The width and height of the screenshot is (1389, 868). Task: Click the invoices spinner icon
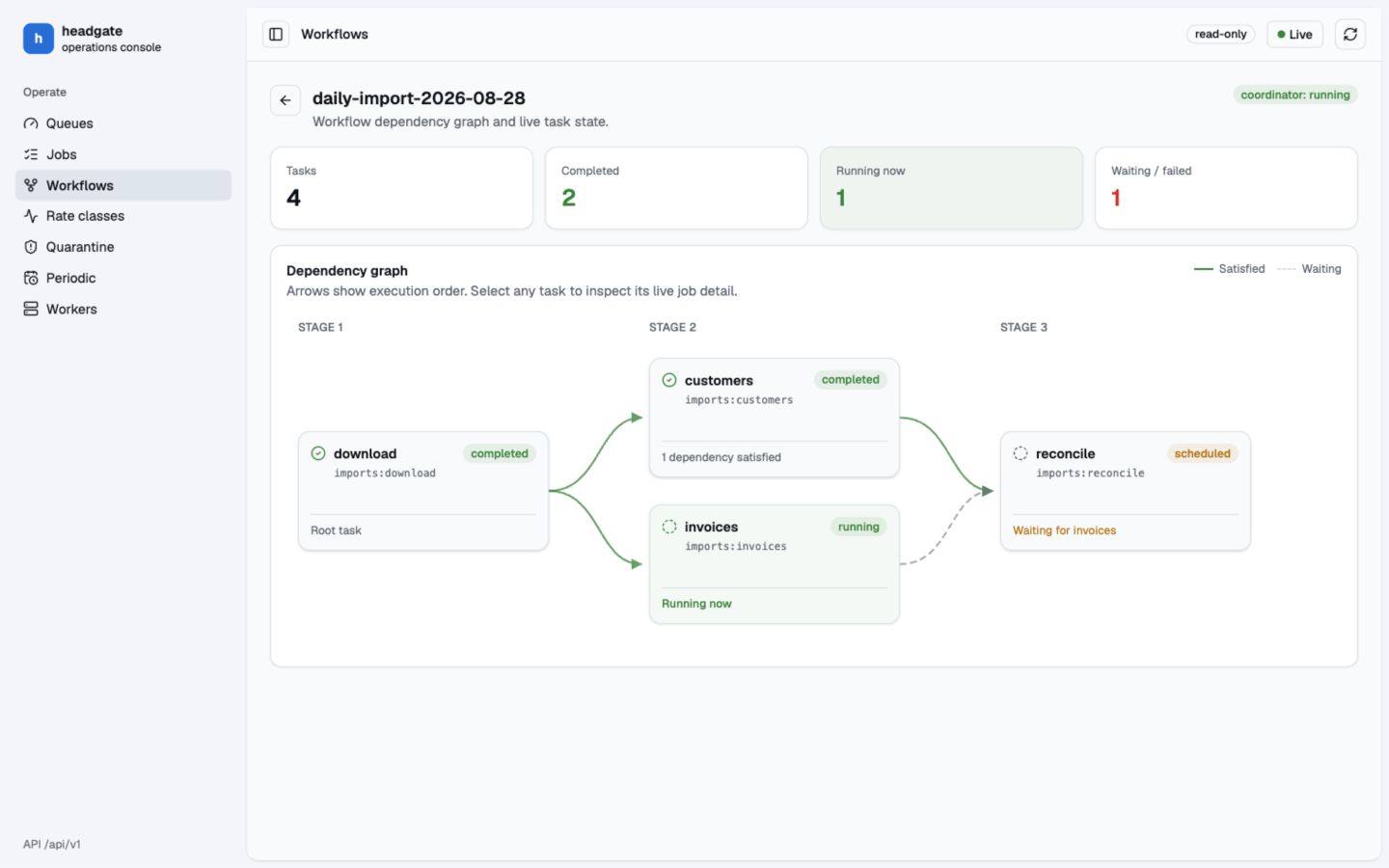pyautogui.click(x=669, y=527)
